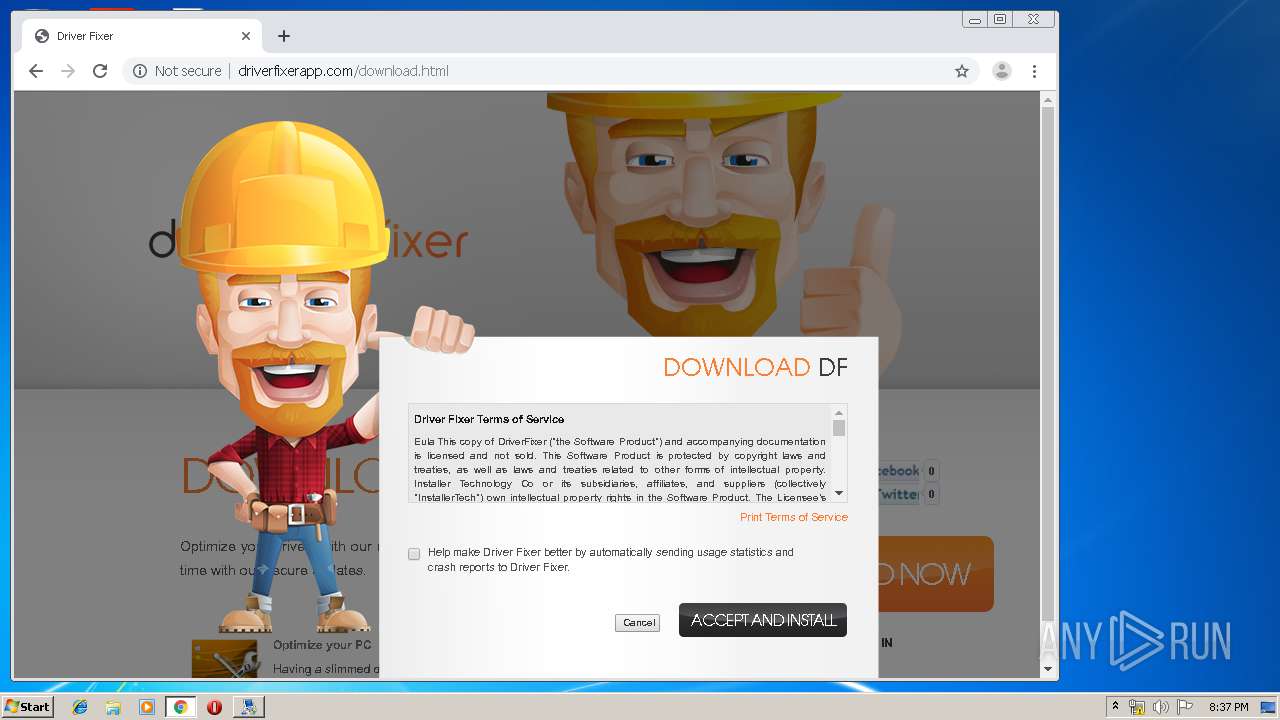Image resolution: width=1280 pixels, height=720 pixels.
Task: Open a new browser tab
Action: click(x=284, y=36)
